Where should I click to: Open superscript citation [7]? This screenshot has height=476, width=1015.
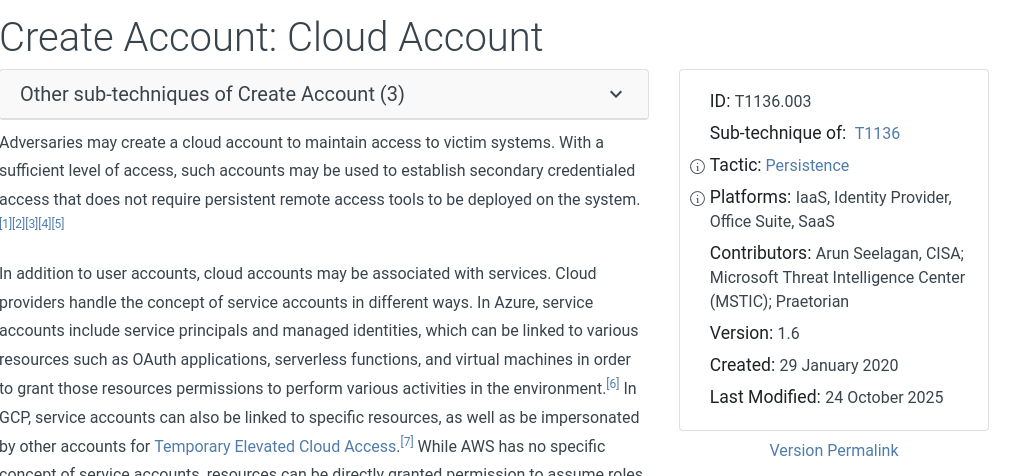407,442
